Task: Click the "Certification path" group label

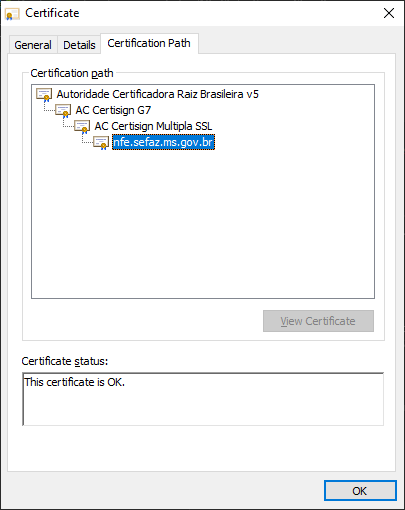Action: 72,73
